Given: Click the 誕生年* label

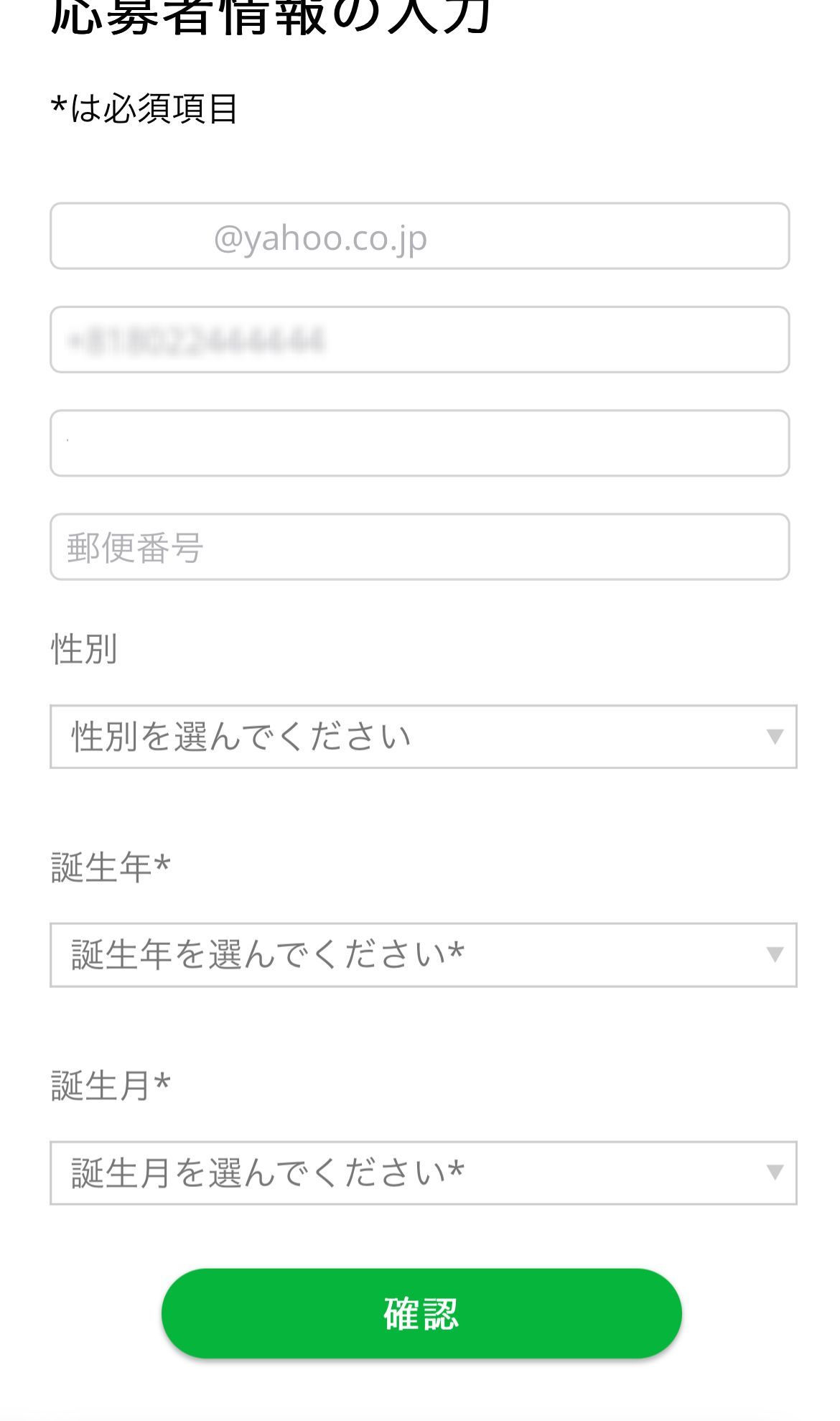Looking at the screenshot, I should (111, 867).
